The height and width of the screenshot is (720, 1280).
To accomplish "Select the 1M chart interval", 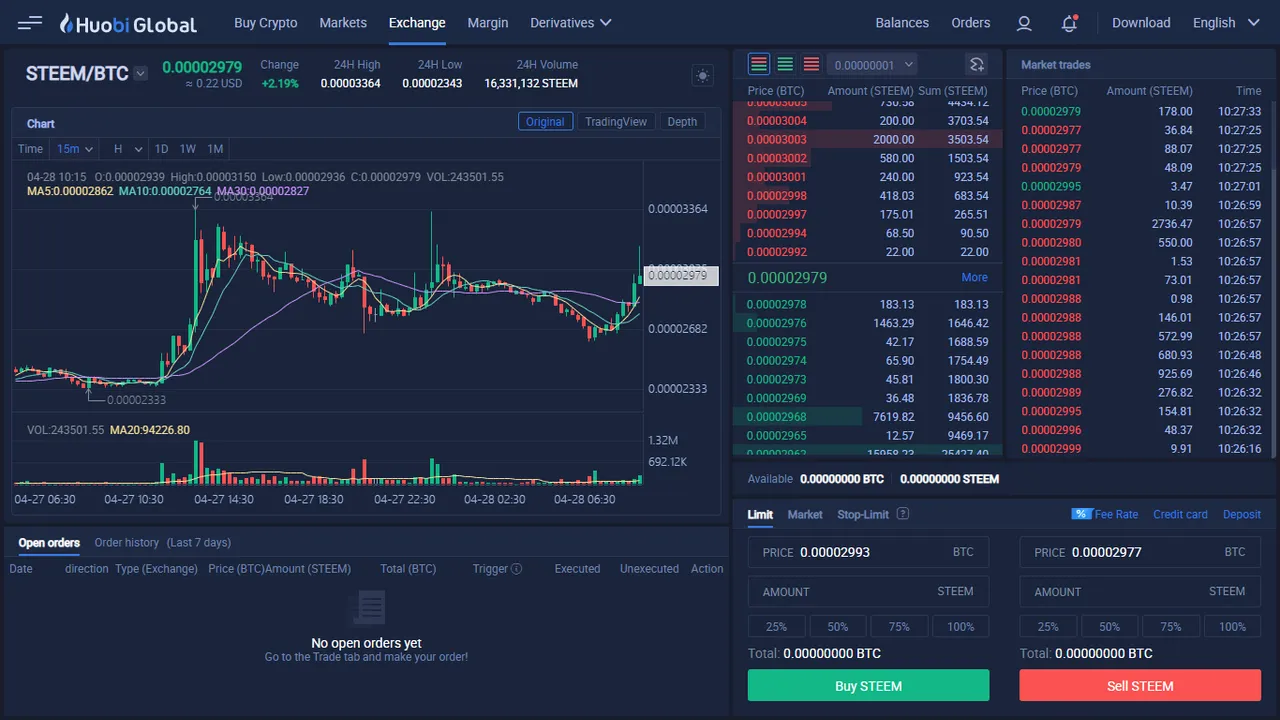I will click(x=215, y=149).
